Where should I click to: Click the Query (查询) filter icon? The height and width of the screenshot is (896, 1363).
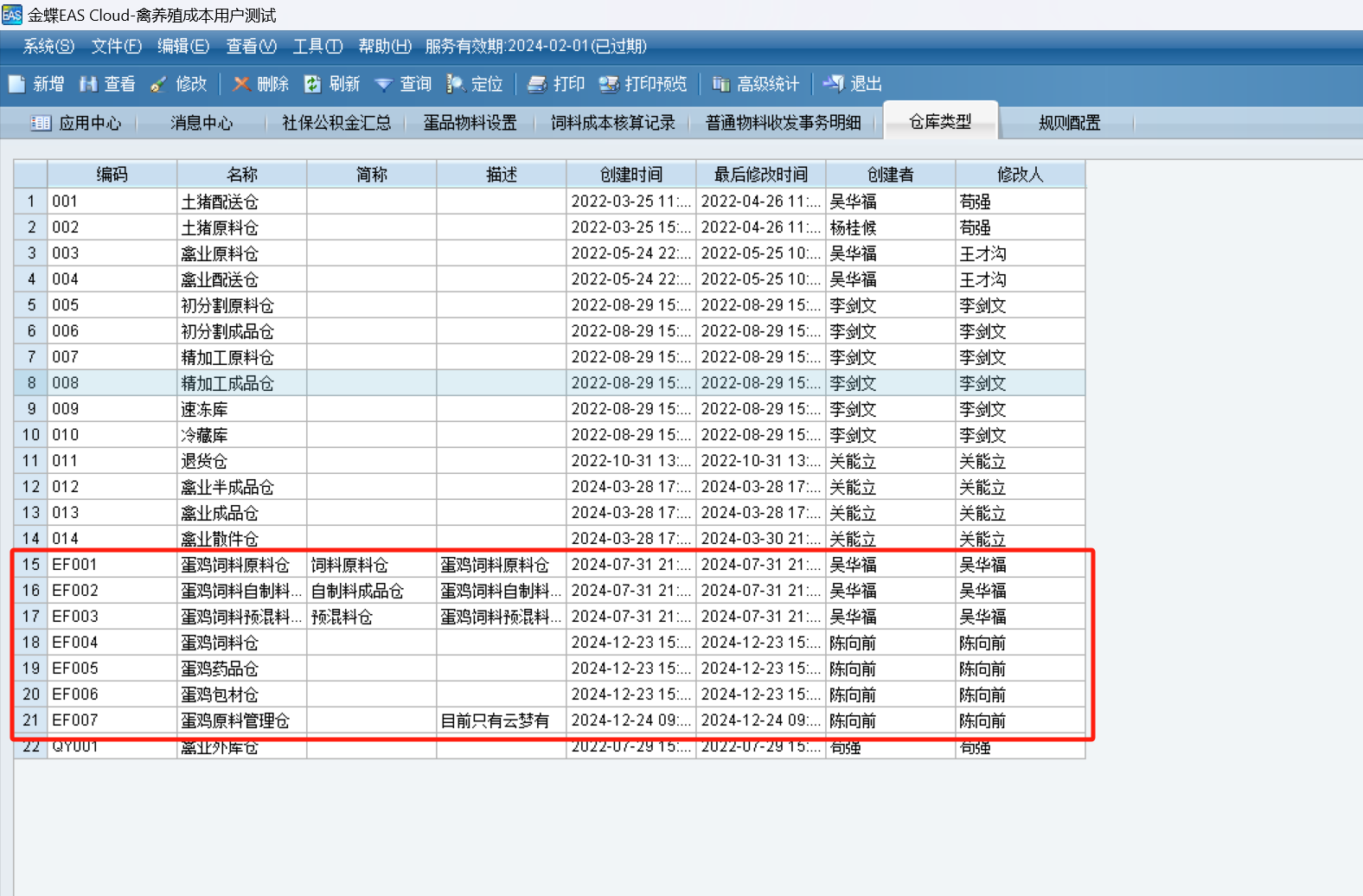pos(383,84)
